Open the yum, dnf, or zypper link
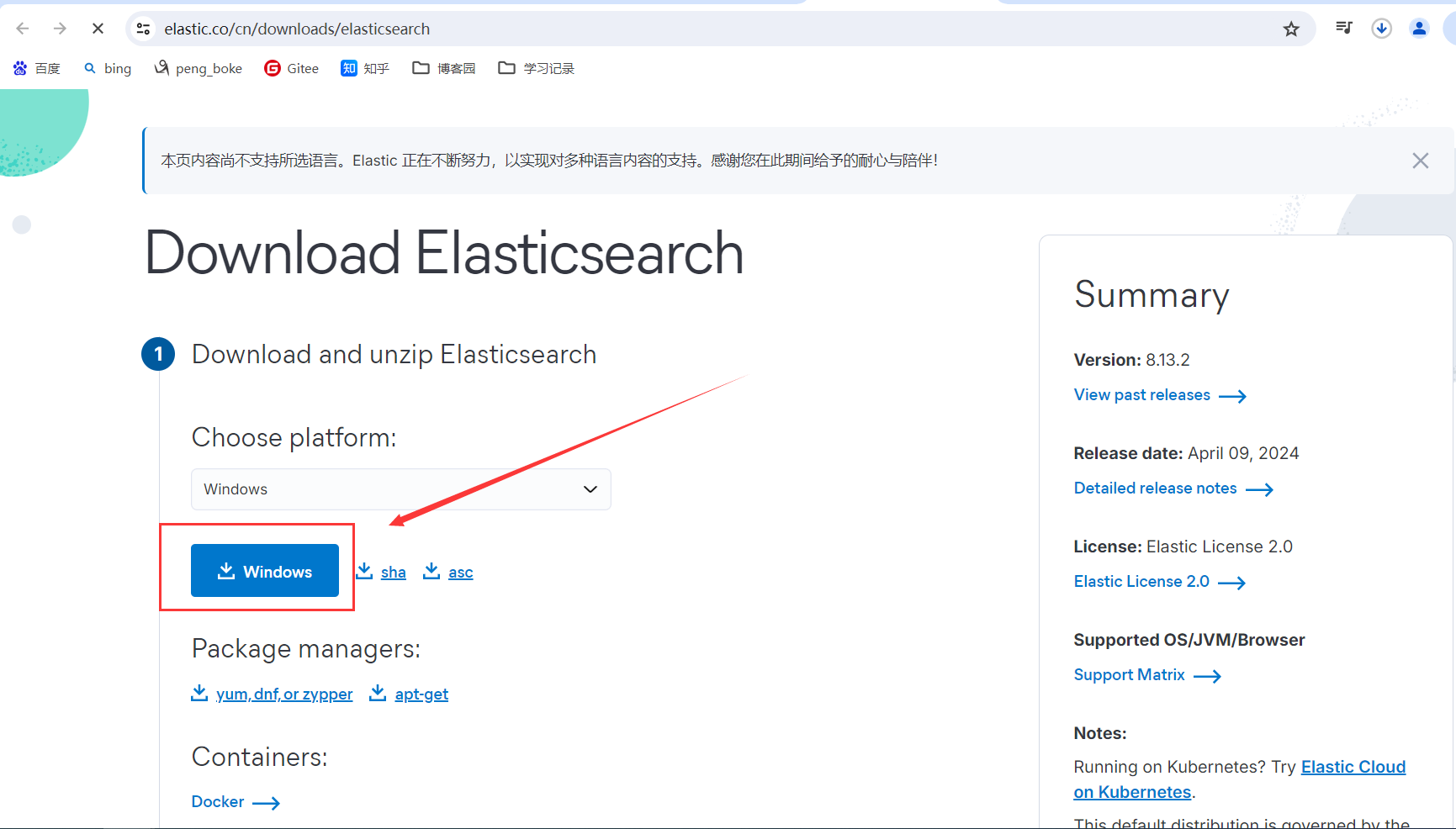Image resolution: width=1456 pixels, height=829 pixels. click(284, 694)
